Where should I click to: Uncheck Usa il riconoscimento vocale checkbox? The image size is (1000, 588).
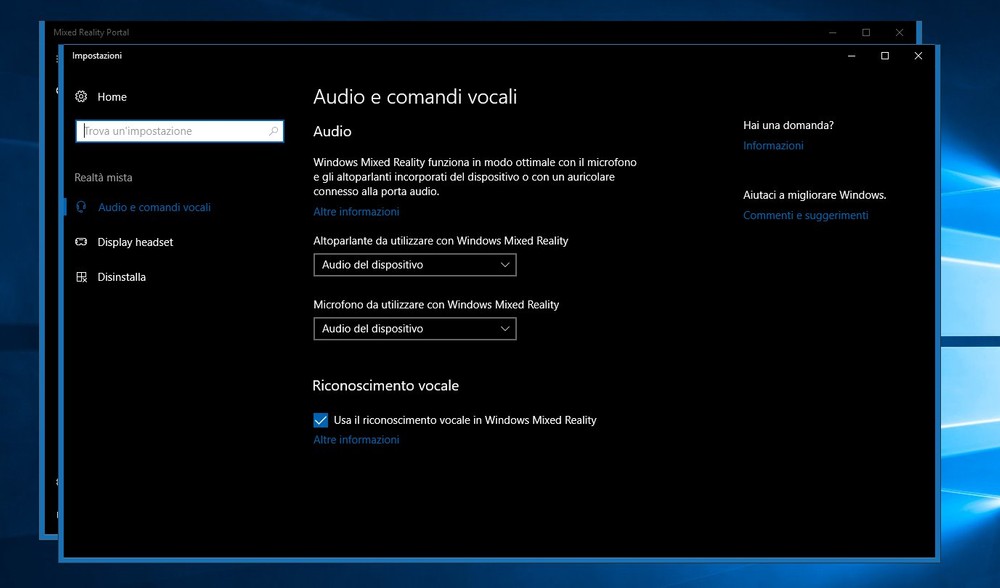click(321, 420)
